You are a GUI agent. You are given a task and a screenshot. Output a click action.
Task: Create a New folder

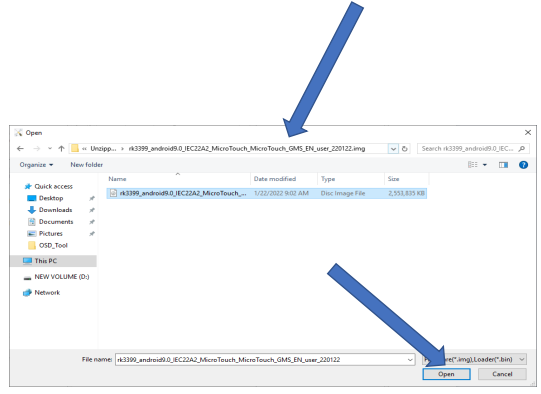point(87,165)
